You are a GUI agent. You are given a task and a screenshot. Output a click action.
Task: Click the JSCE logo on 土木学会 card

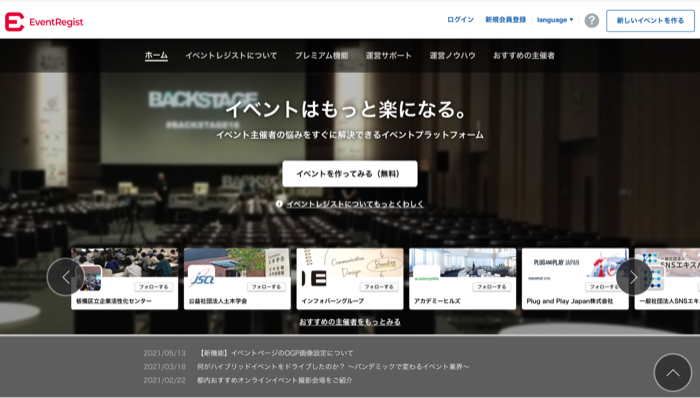(x=201, y=279)
